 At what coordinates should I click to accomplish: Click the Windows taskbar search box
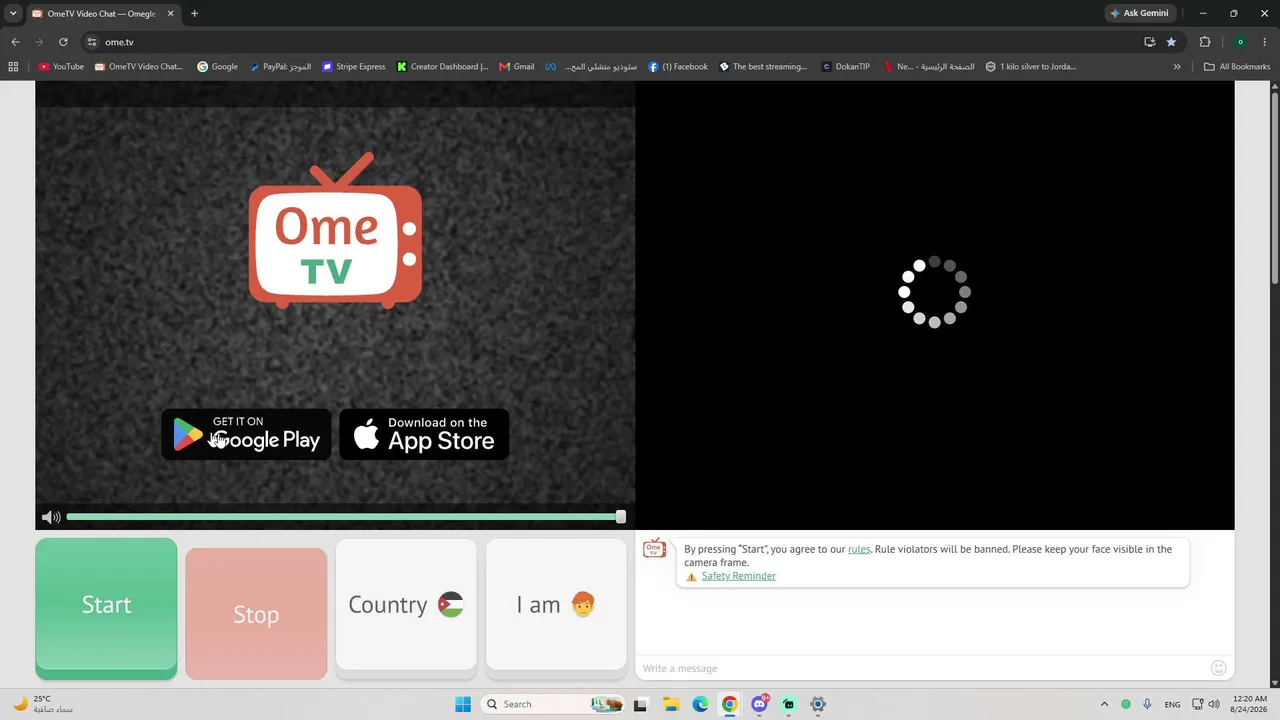553,704
